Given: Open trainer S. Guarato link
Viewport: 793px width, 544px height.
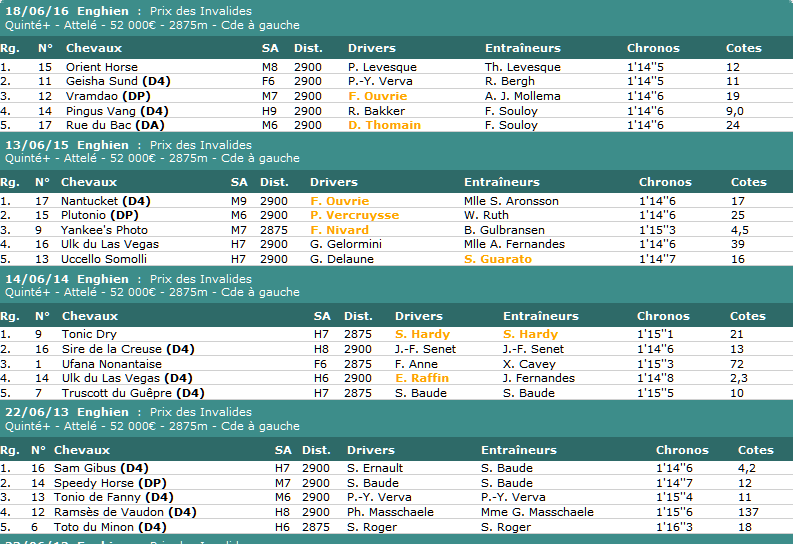Looking at the screenshot, I should point(498,259).
